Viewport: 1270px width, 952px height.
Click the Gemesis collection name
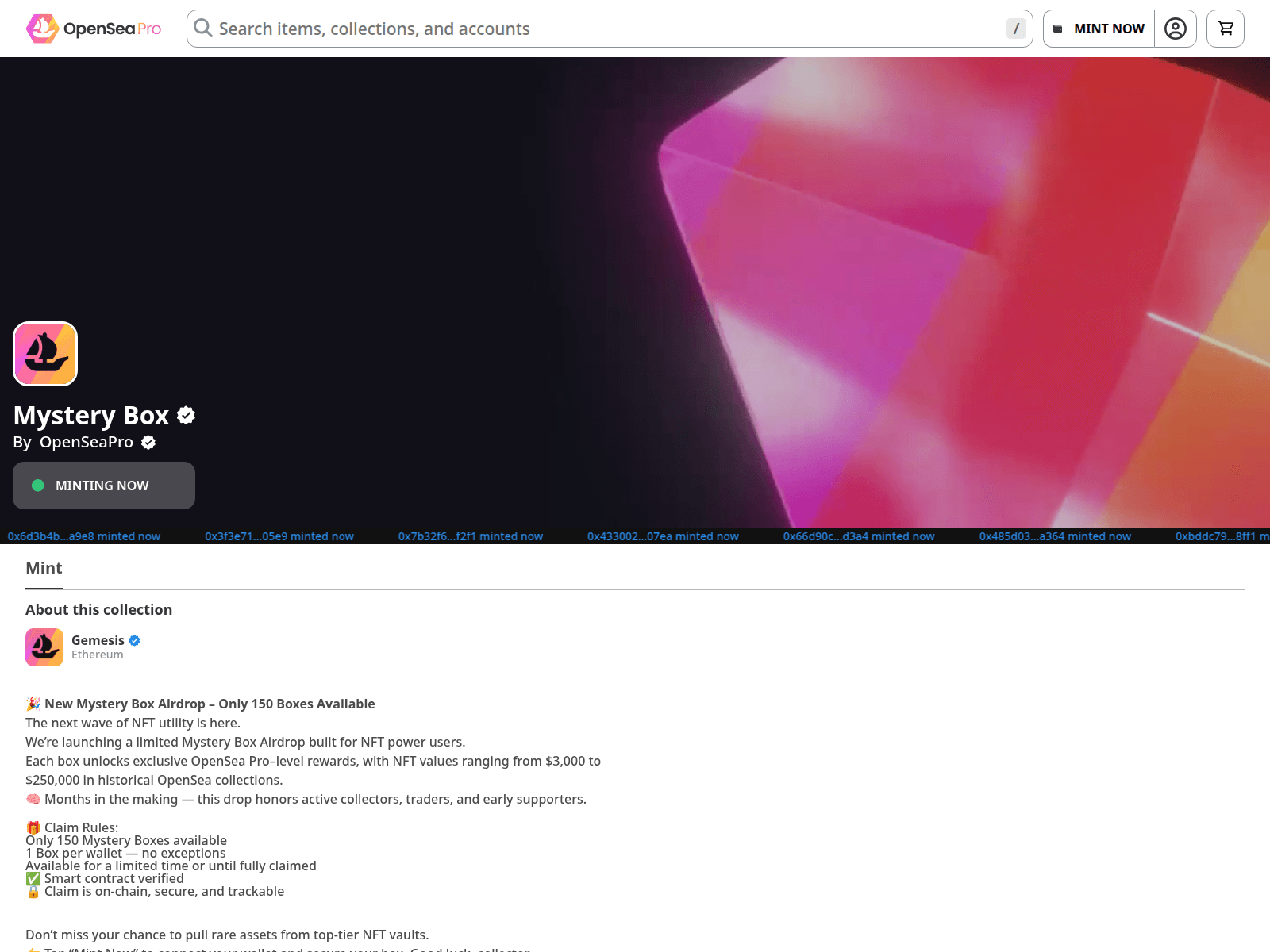point(98,640)
